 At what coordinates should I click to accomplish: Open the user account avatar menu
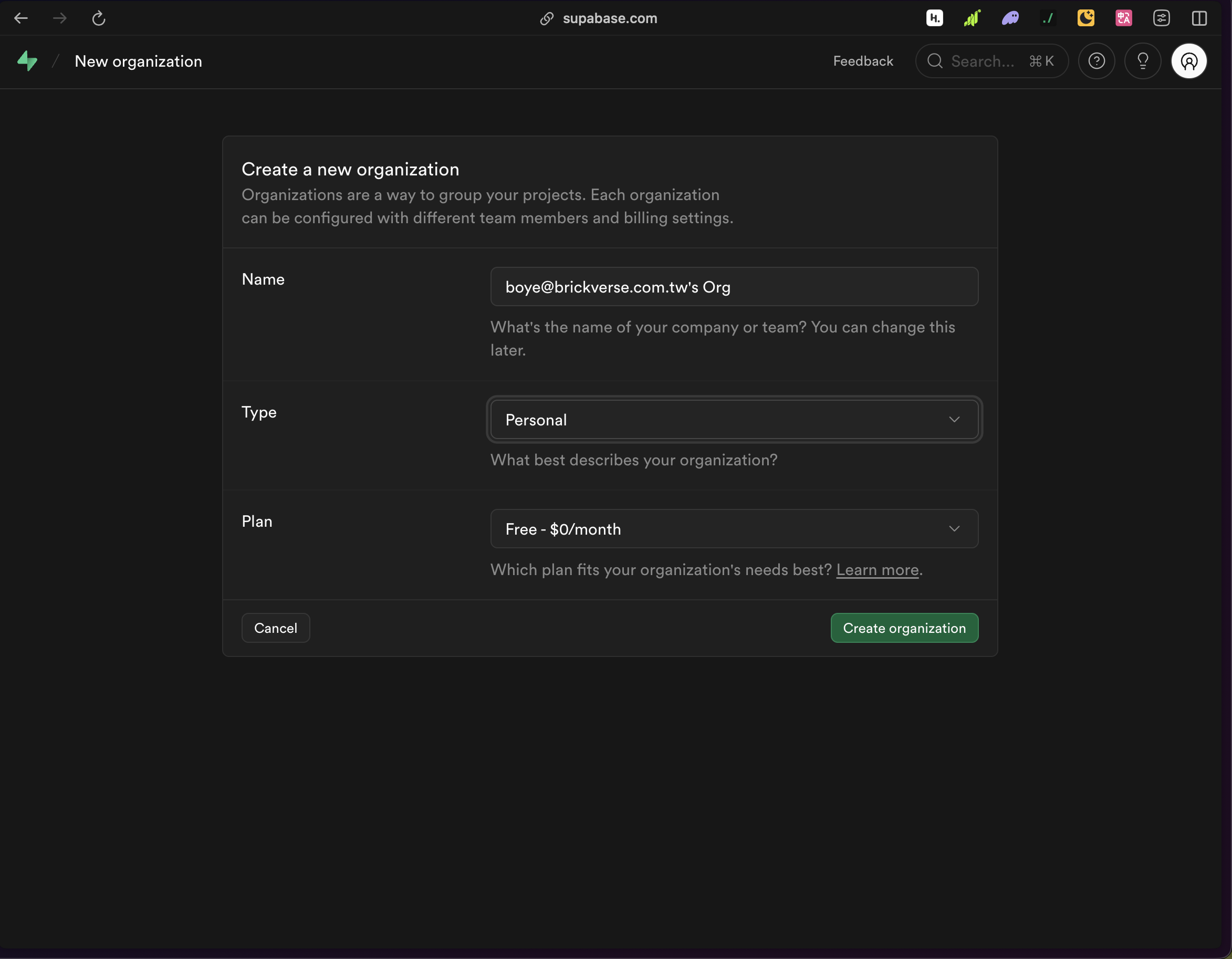[1188, 61]
